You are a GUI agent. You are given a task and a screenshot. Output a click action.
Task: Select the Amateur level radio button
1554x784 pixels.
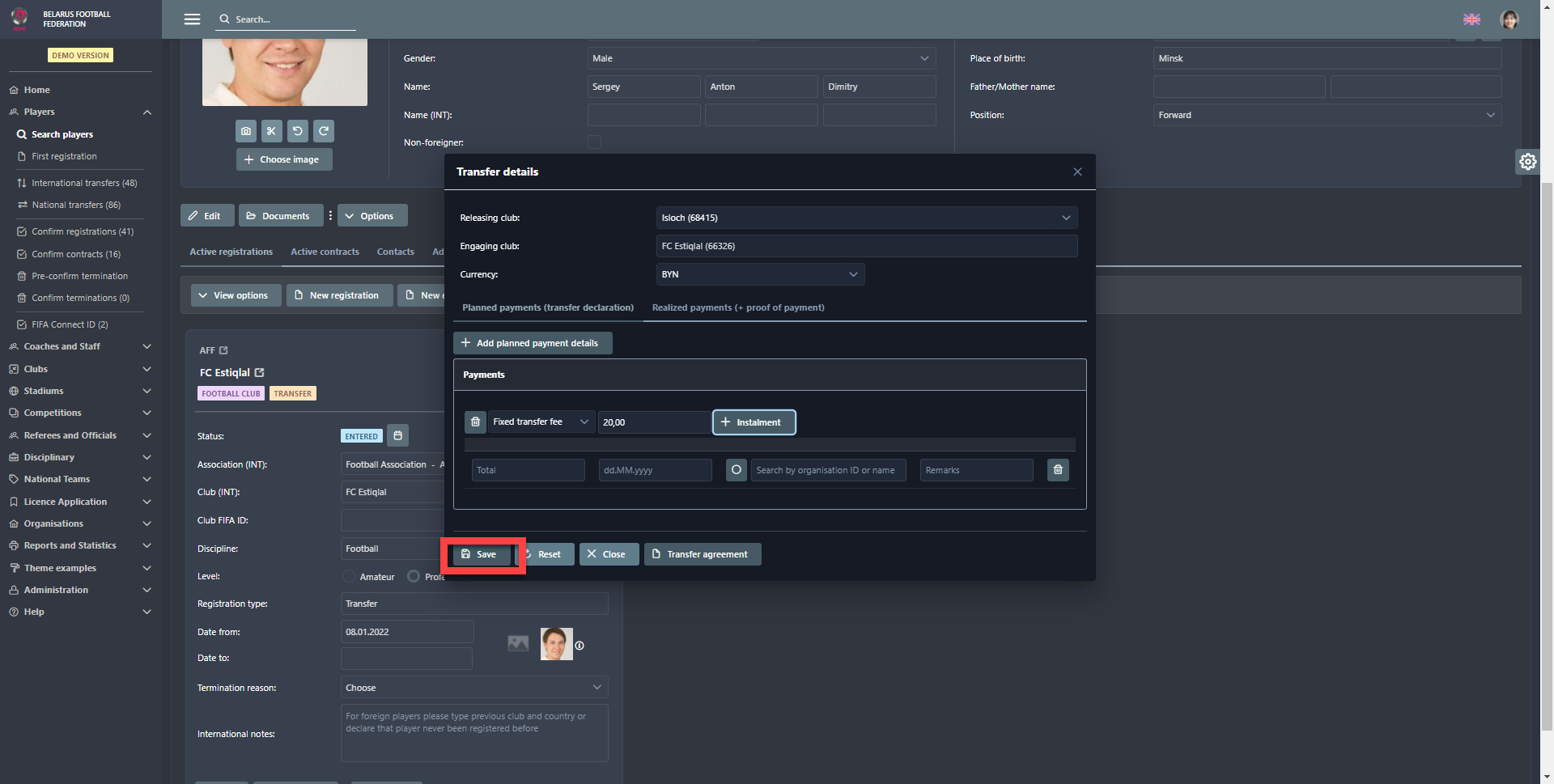coord(349,577)
